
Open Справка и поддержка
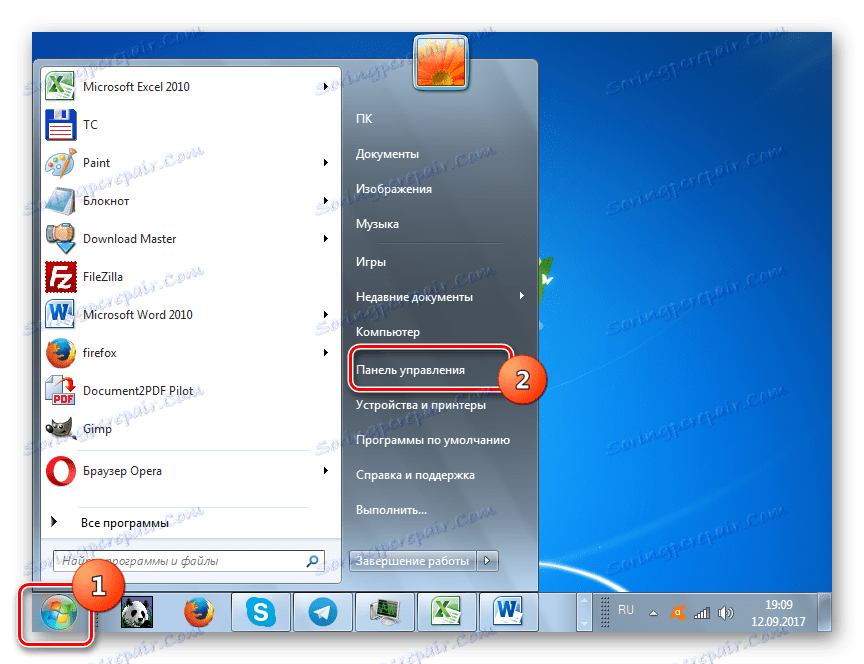[415, 475]
